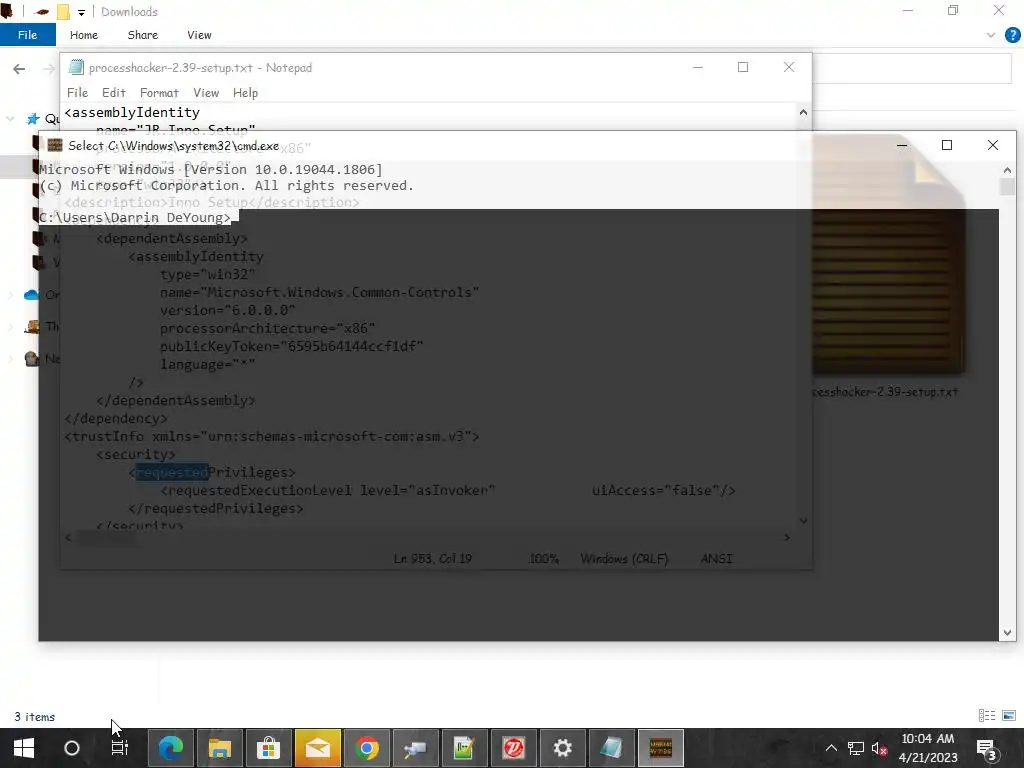The image size is (1024, 768).
Task: Switch Explorer to details view icon
Action: pos(987,716)
